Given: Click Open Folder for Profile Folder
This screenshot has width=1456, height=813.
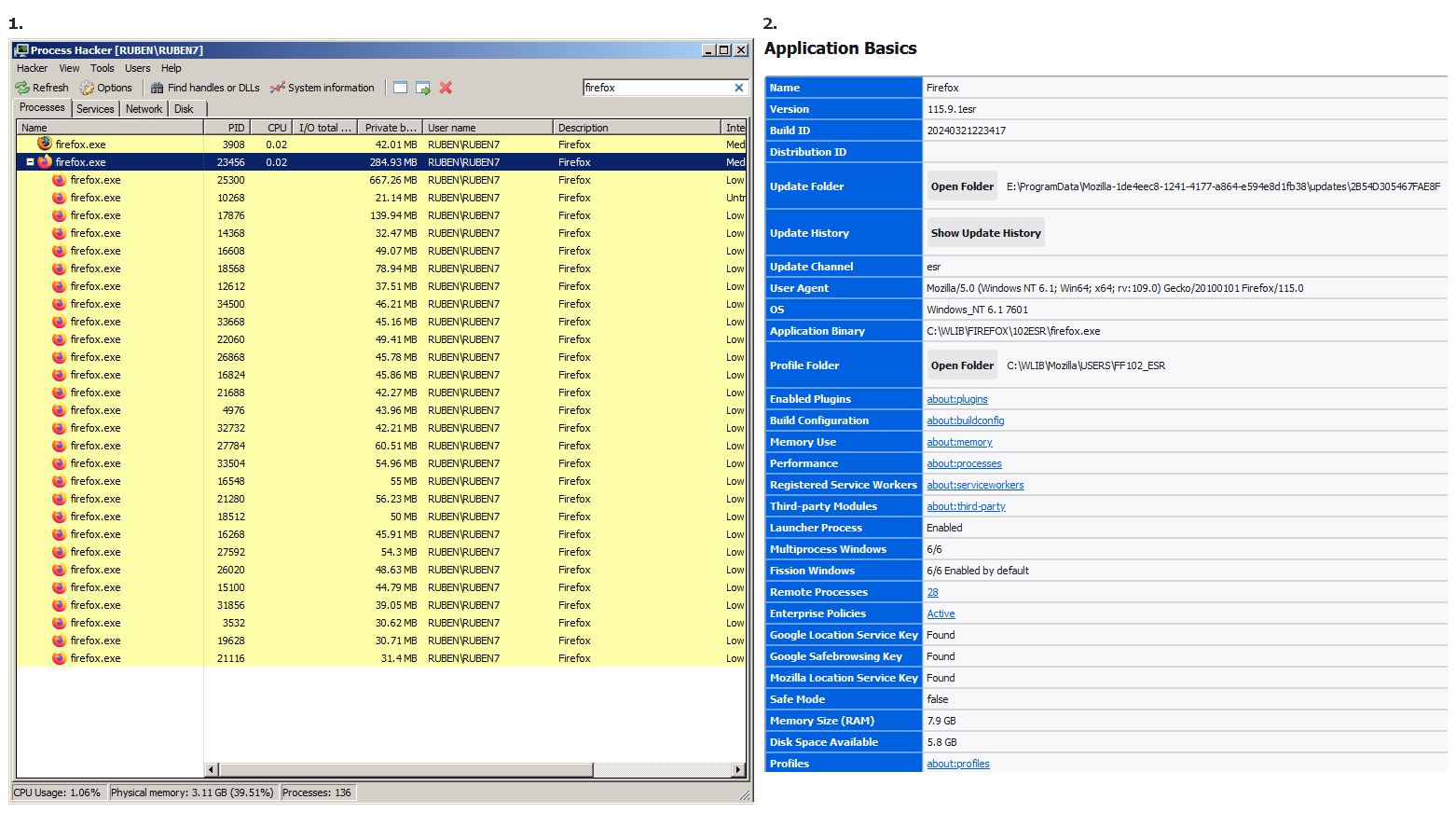Looking at the screenshot, I should point(962,365).
